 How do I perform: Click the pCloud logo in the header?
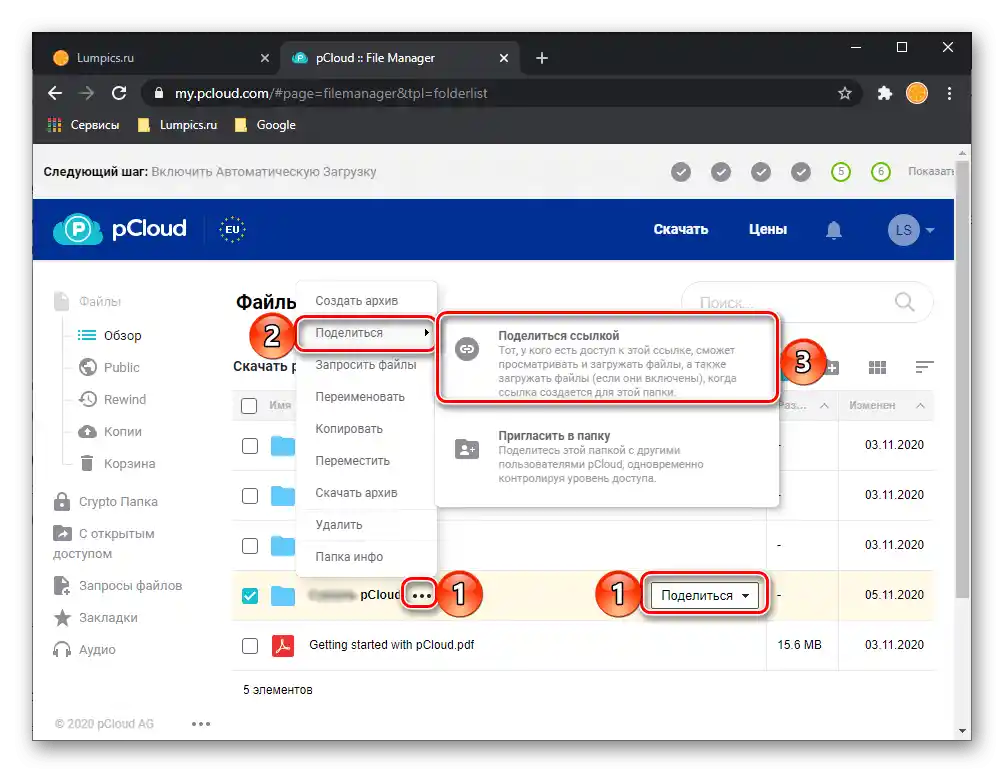tap(120, 229)
